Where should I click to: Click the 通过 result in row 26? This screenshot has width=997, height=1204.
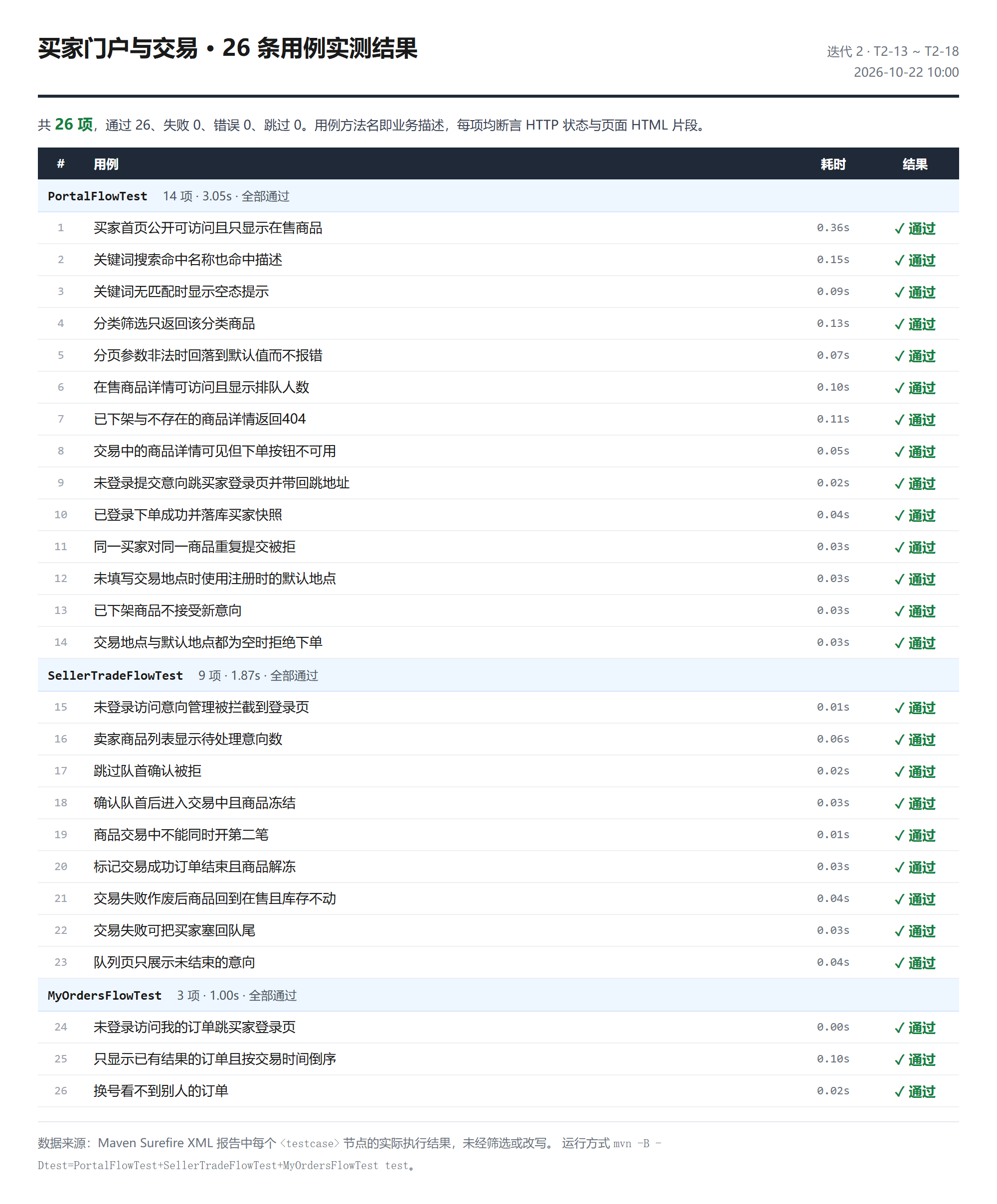click(915, 1092)
